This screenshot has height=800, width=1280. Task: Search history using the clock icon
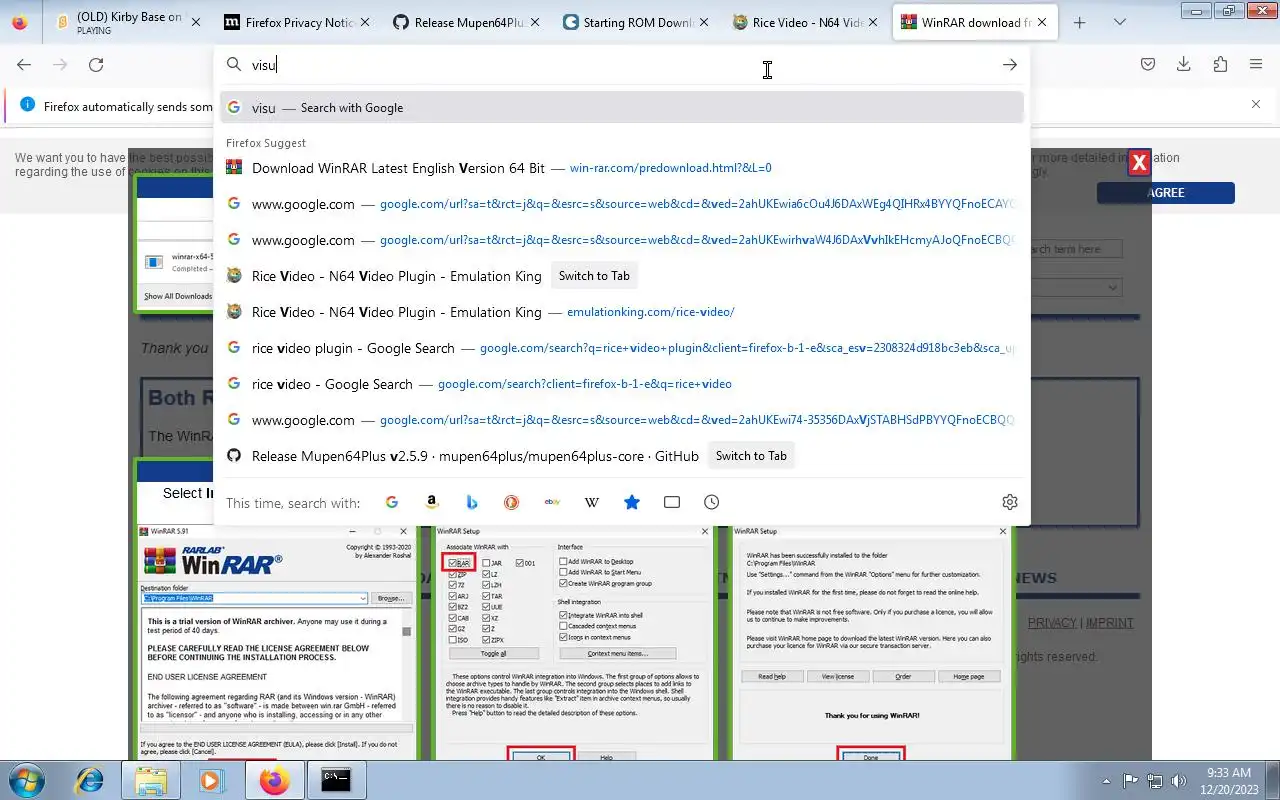(712, 502)
